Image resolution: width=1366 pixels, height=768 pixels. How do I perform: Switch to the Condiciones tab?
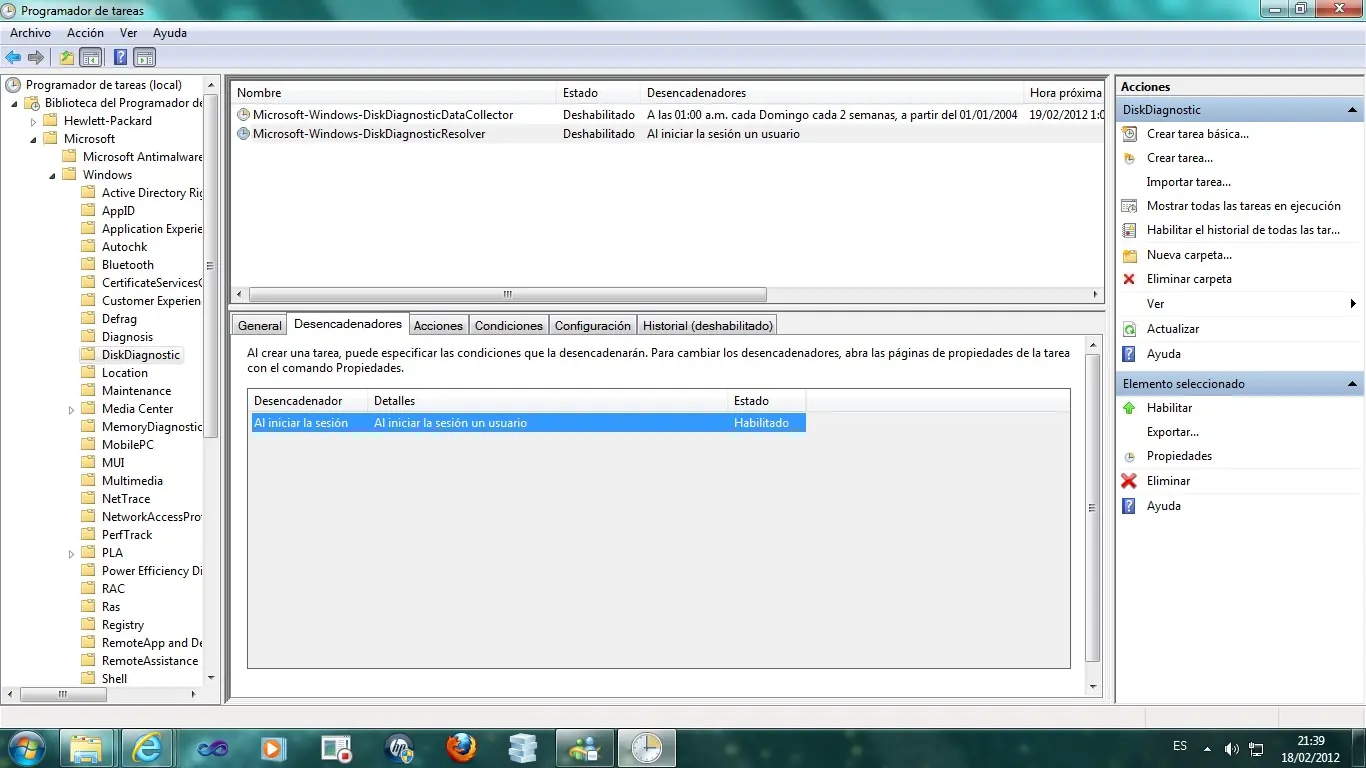pos(509,325)
